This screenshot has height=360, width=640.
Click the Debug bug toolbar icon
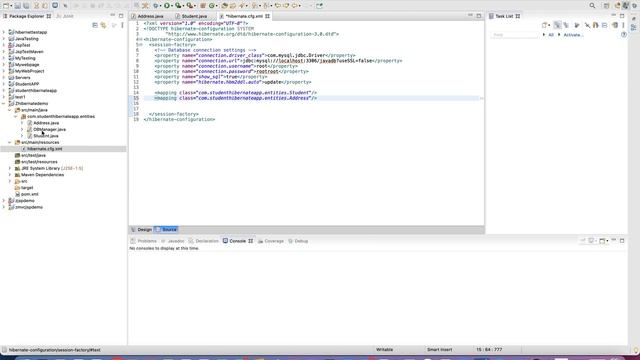[x=156, y=6]
